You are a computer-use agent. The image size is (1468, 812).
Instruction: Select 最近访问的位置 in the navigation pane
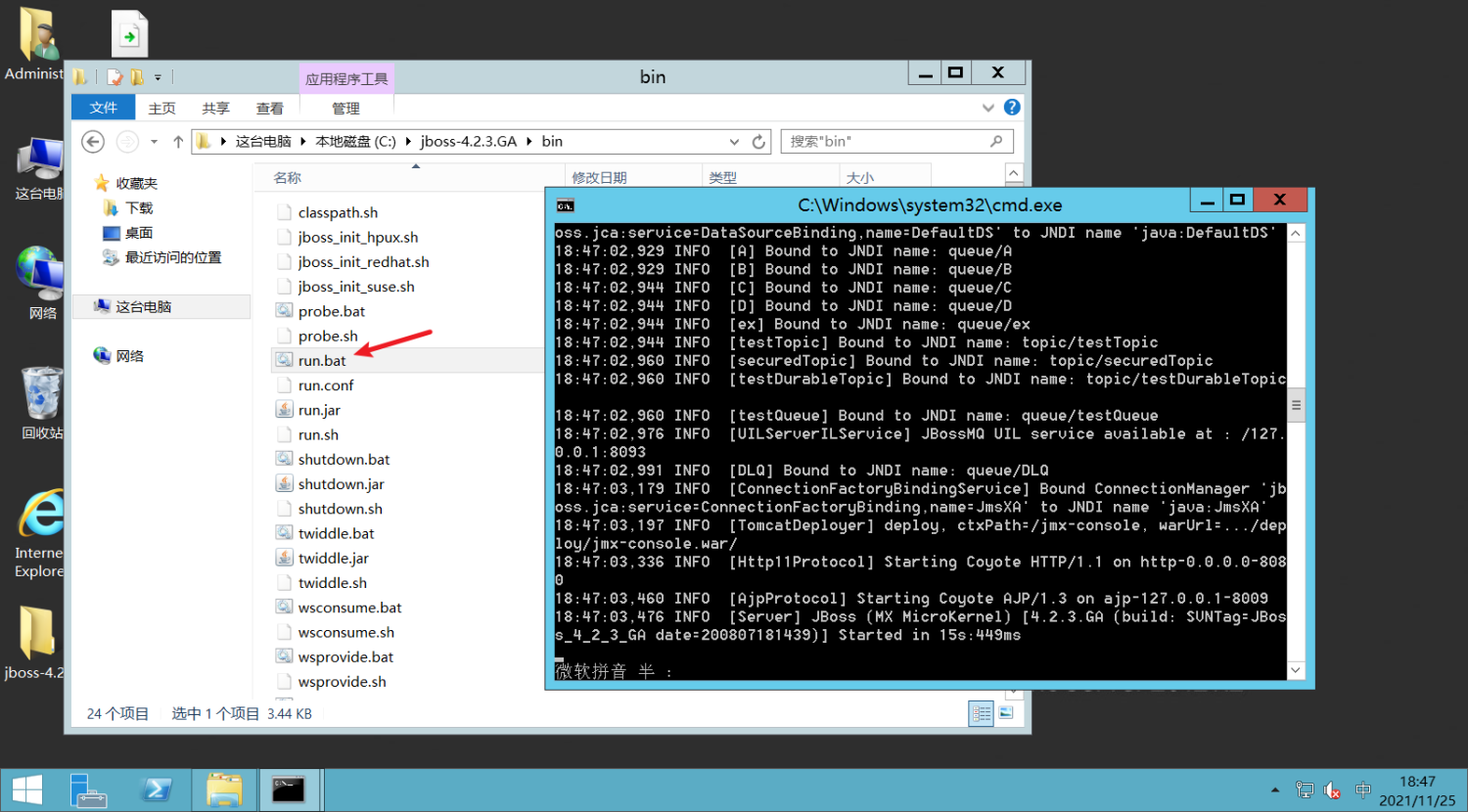click(173, 257)
